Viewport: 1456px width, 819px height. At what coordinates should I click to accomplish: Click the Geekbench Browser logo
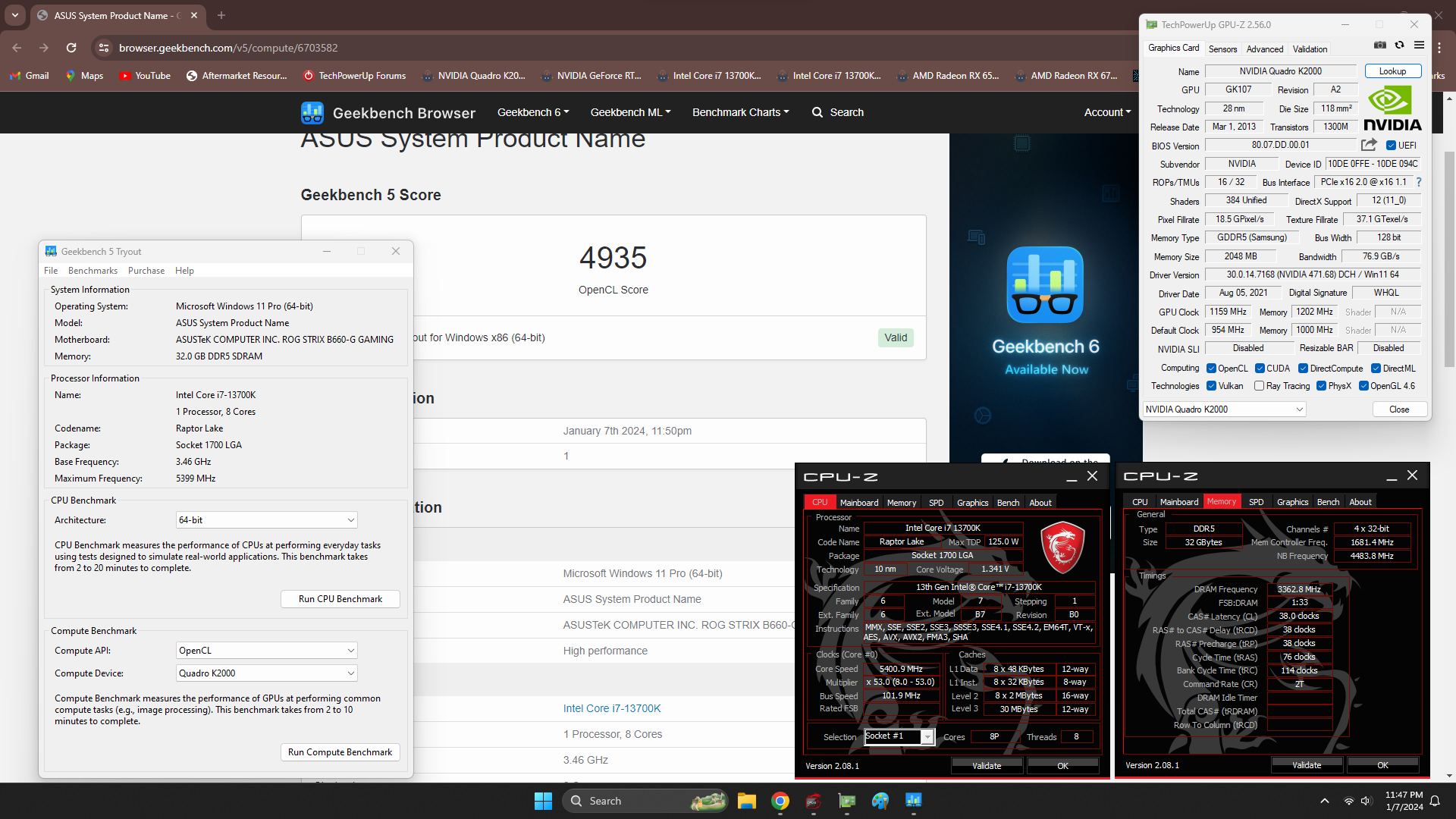click(312, 112)
